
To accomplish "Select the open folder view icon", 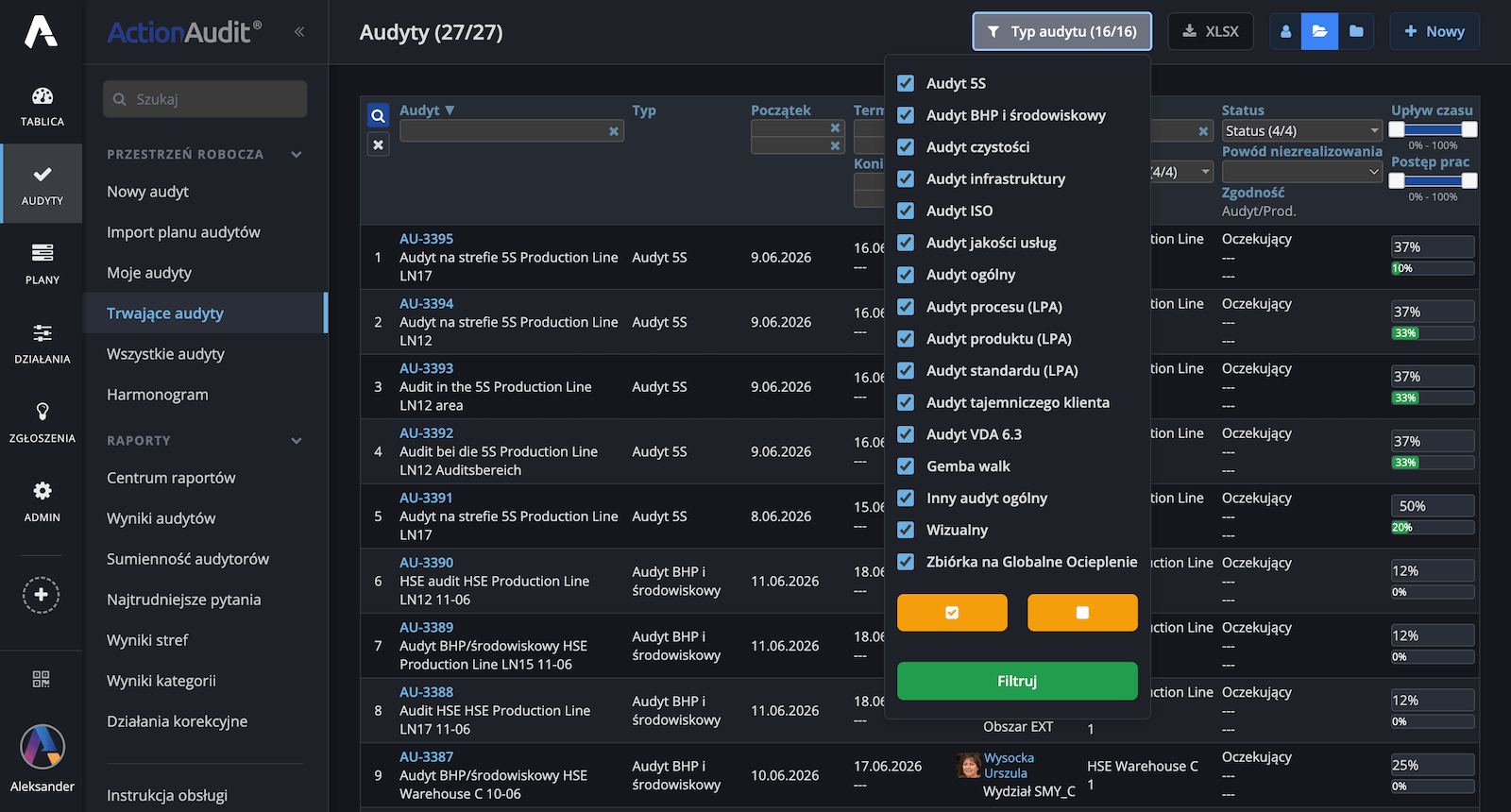I will [1319, 31].
